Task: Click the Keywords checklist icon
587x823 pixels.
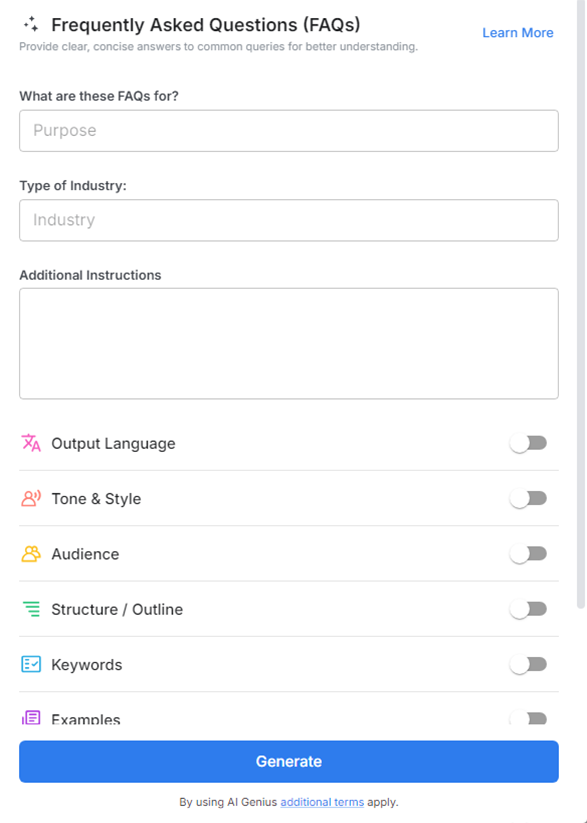Action: tap(29, 663)
